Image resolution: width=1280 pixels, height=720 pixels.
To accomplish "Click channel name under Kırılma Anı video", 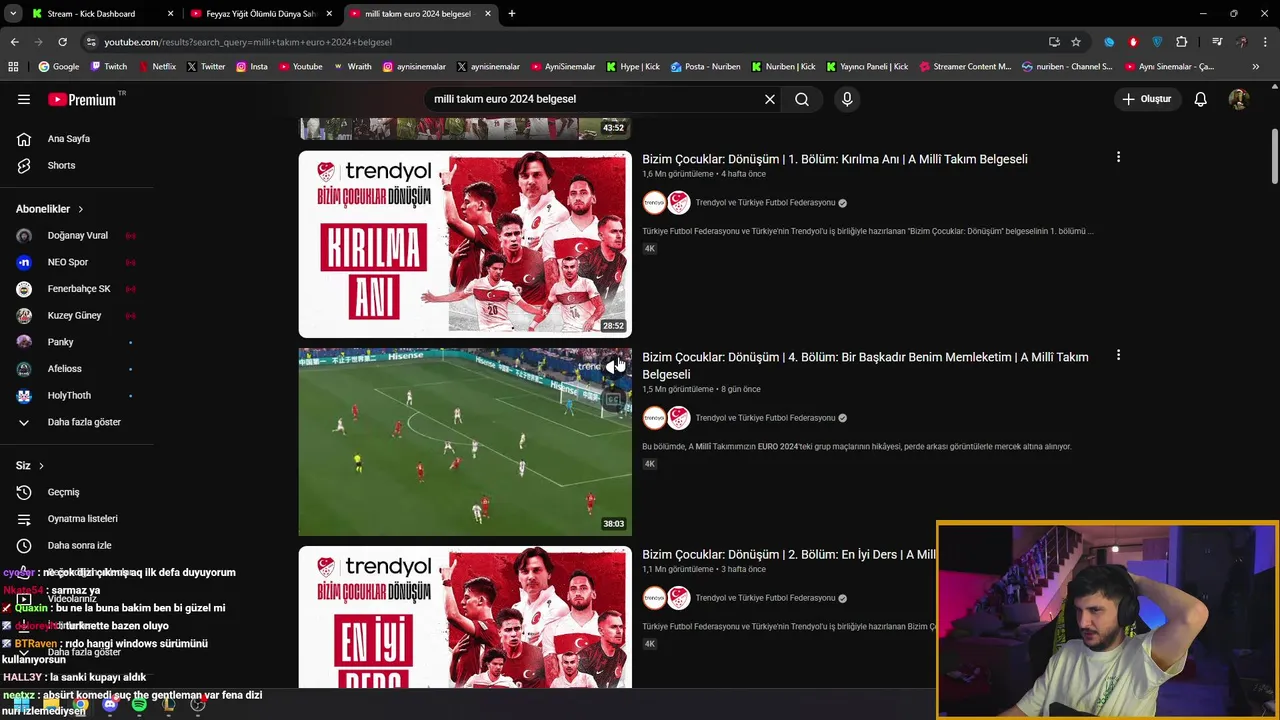I will [765, 203].
